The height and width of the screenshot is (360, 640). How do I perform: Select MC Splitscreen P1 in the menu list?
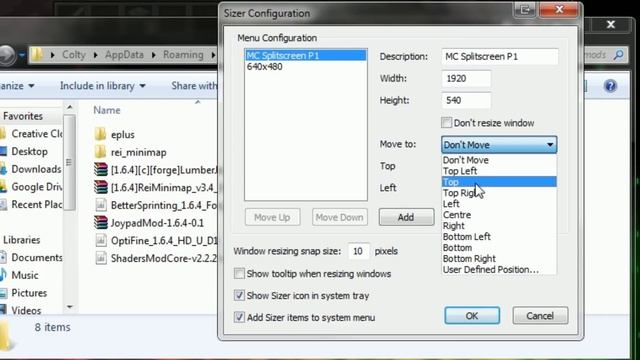point(305,56)
